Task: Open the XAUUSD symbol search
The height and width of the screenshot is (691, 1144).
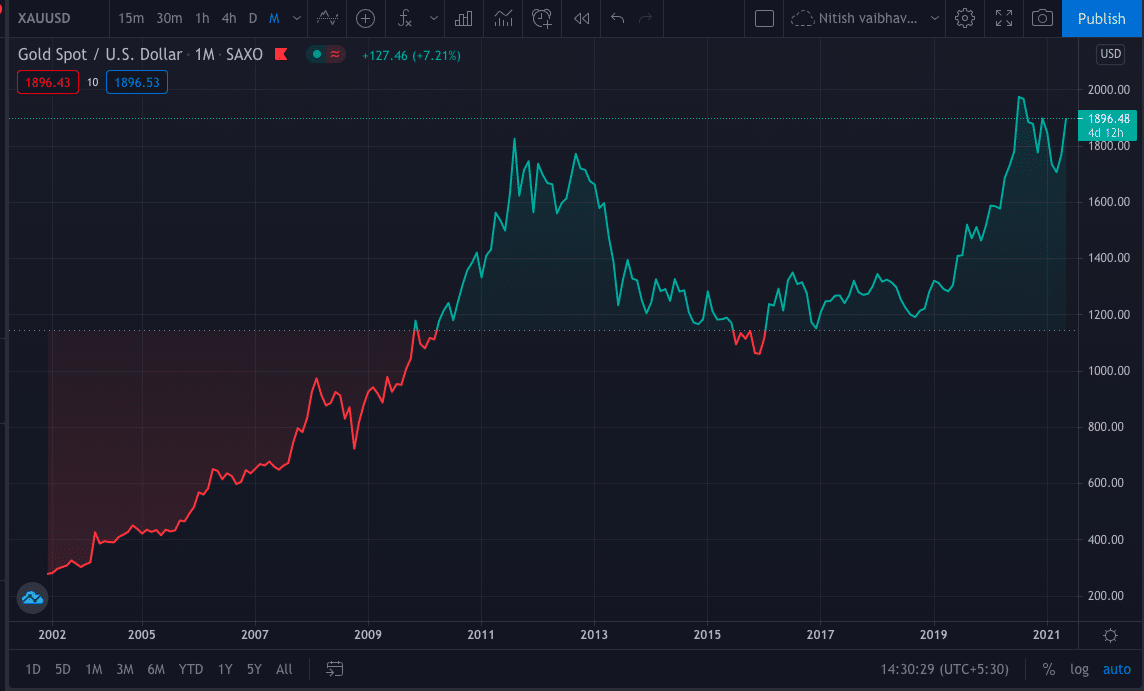Action: click(44, 18)
